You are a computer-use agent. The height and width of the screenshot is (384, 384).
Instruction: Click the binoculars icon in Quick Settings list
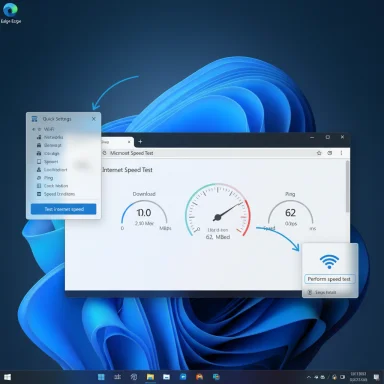tap(39, 153)
